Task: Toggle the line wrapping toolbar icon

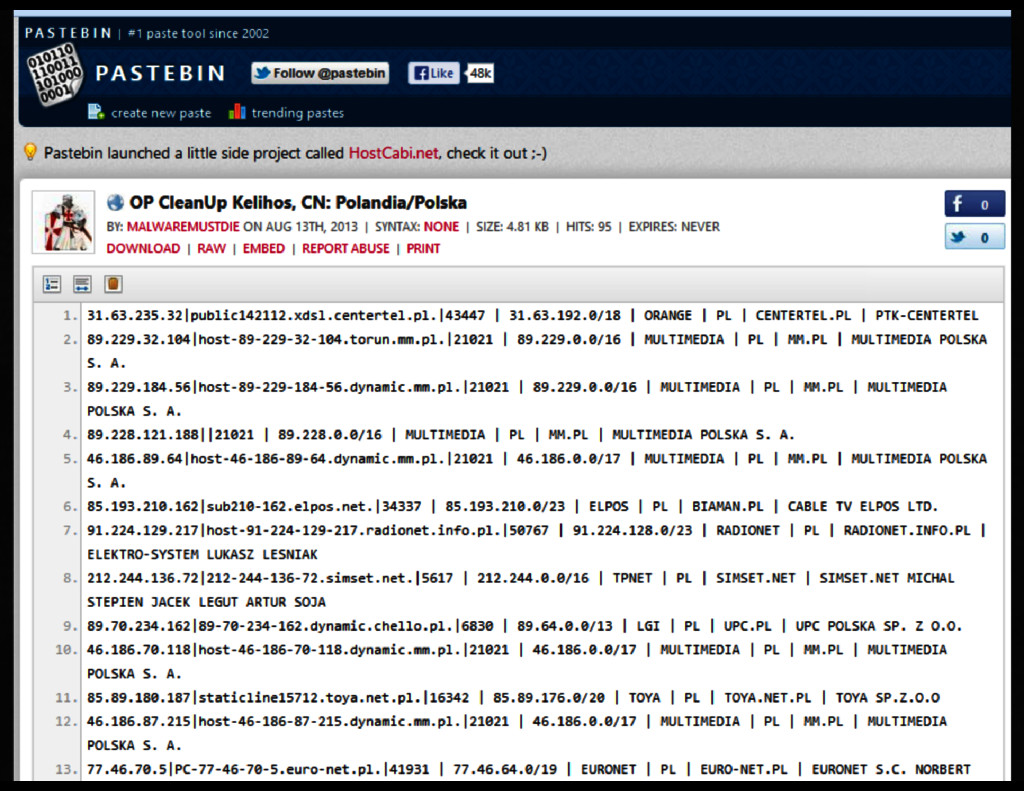Action: click(82, 284)
